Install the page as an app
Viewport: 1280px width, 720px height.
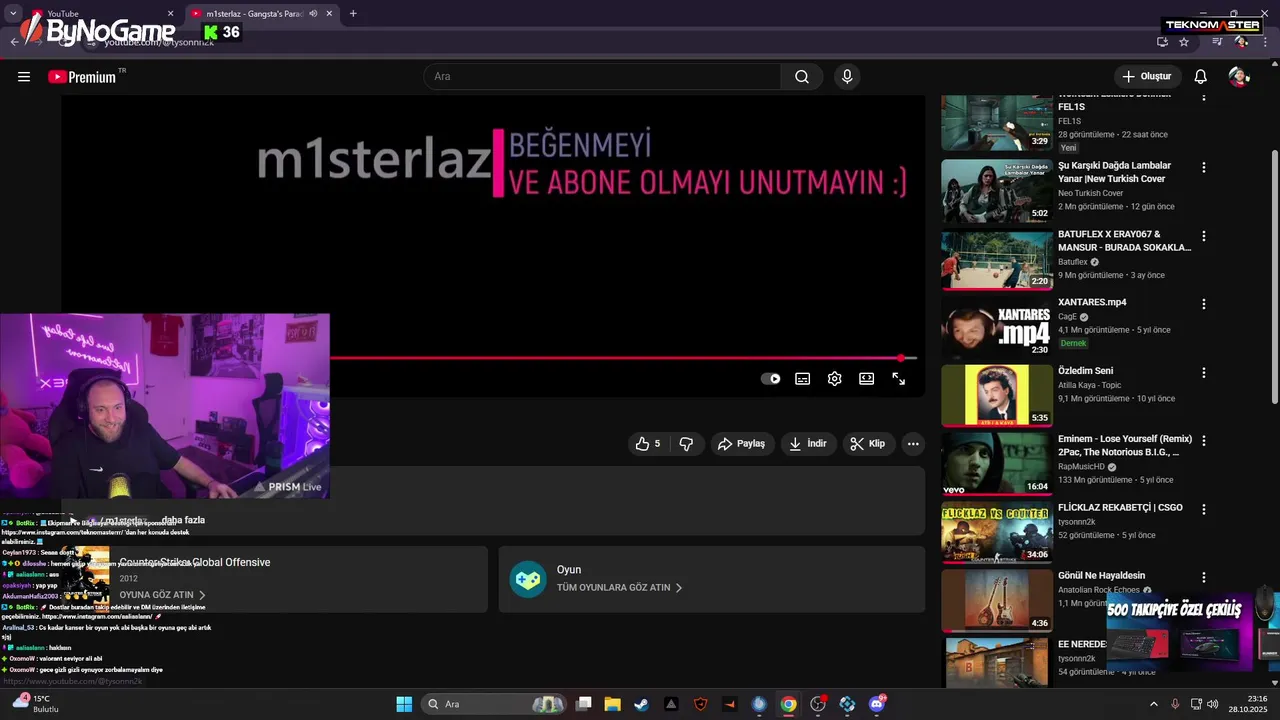[x=1162, y=42]
